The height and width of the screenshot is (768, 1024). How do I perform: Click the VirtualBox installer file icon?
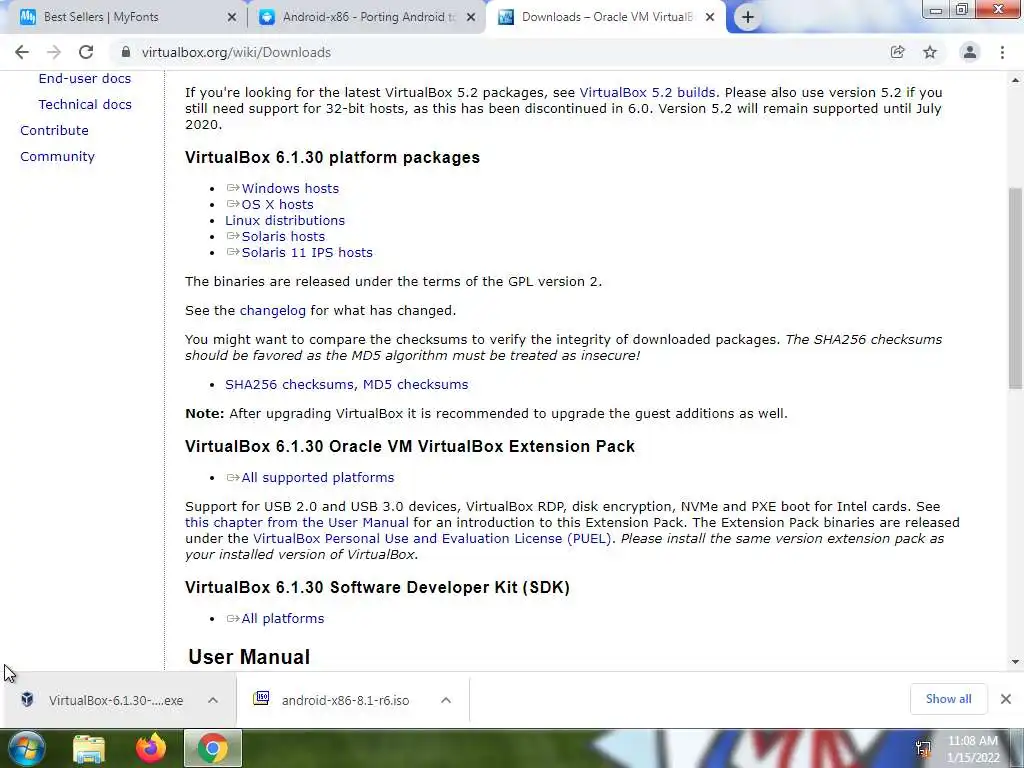(x=27, y=699)
